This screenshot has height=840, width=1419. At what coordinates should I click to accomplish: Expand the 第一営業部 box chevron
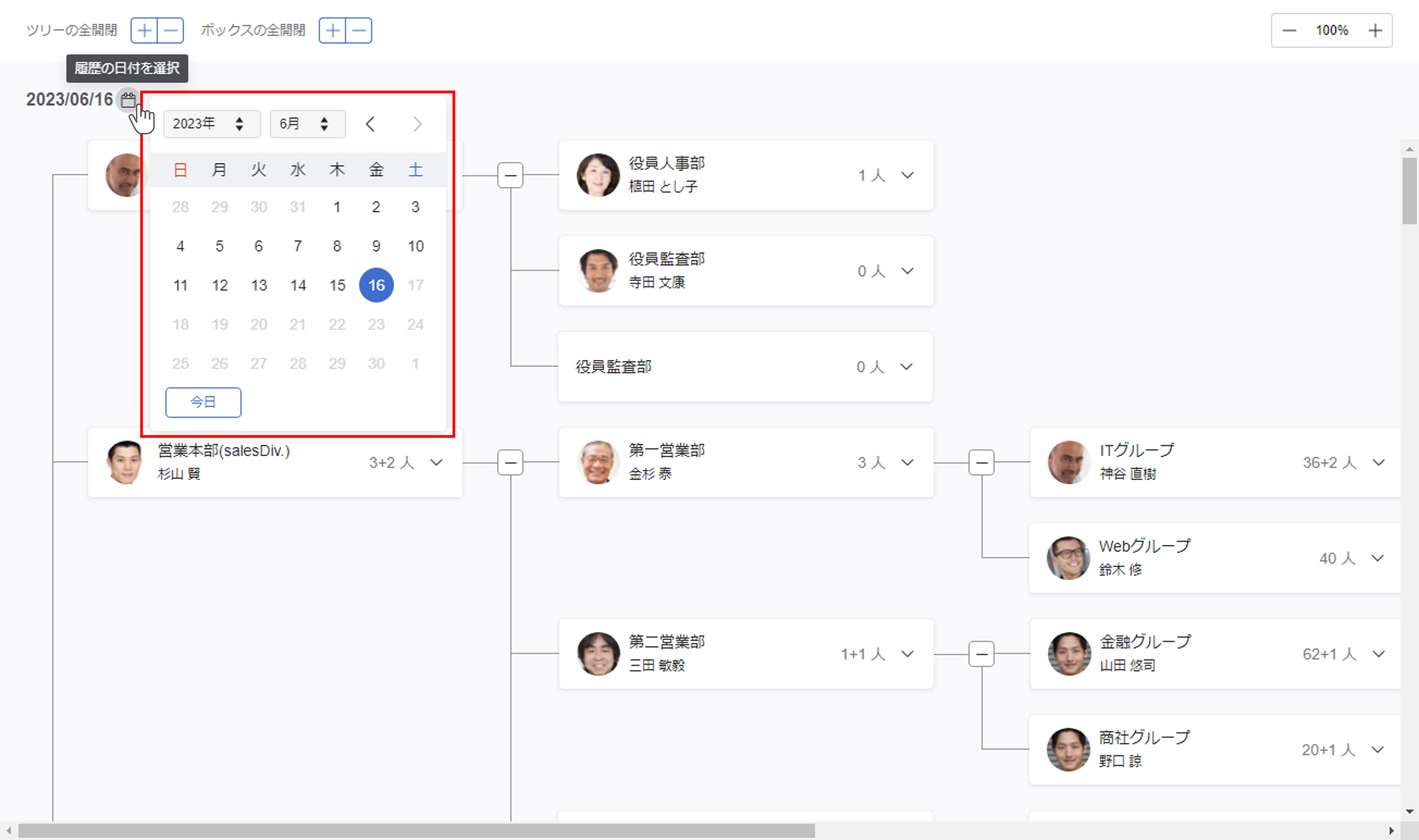pos(907,463)
